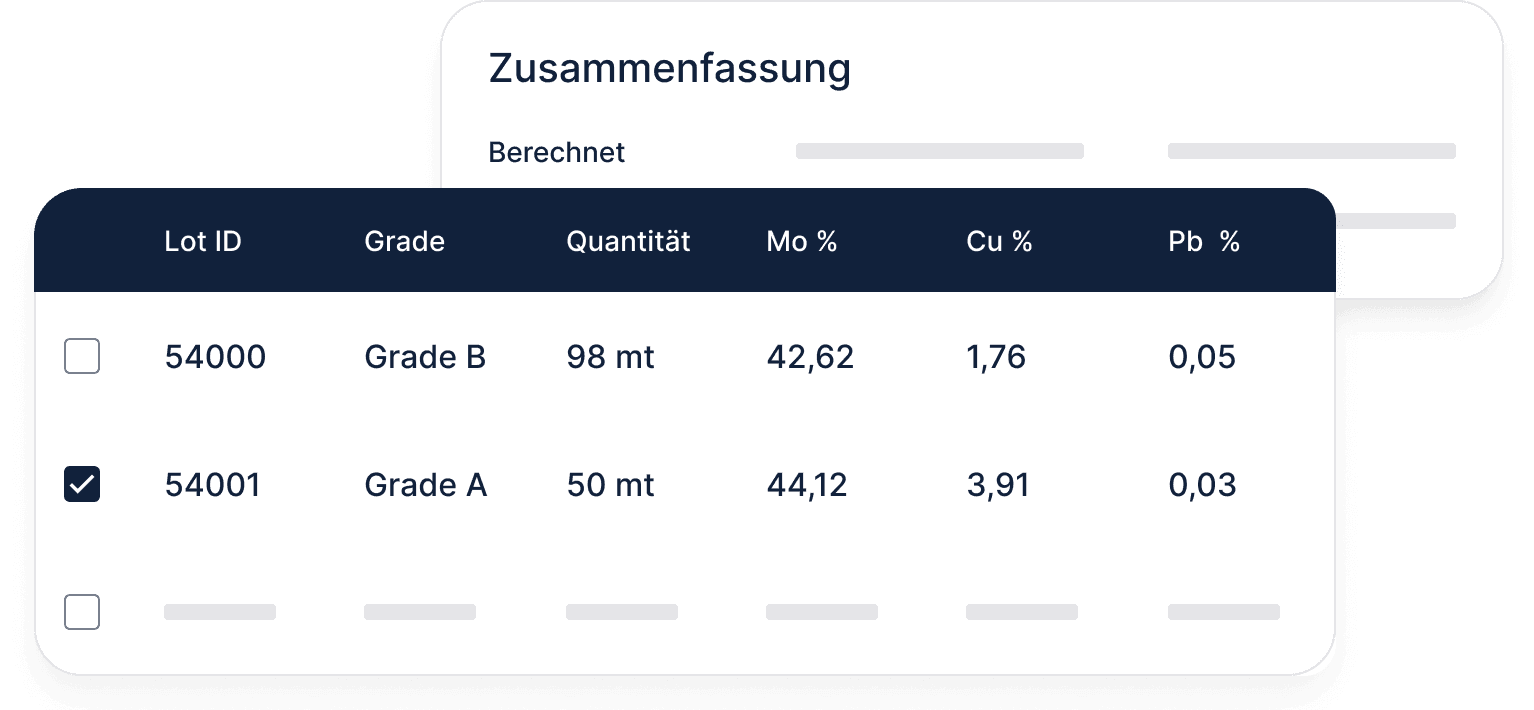Click the Pb value 0,05

(1202, 357)
